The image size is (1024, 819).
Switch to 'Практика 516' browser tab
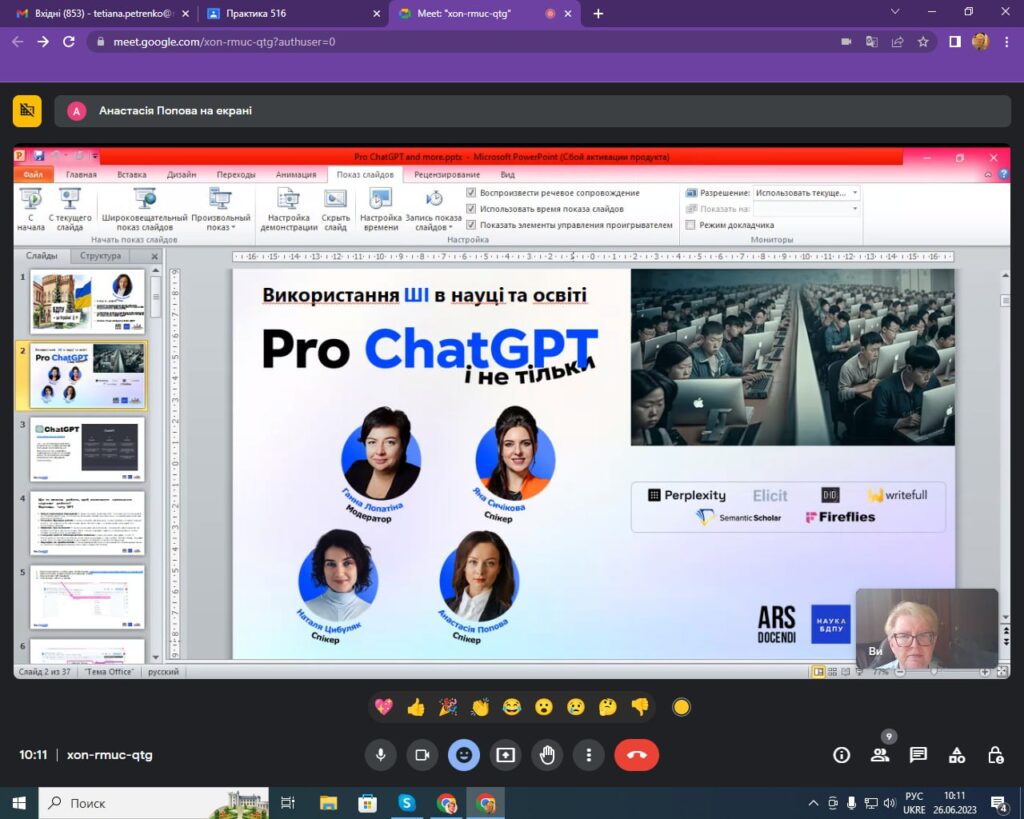tap(290, 14)
